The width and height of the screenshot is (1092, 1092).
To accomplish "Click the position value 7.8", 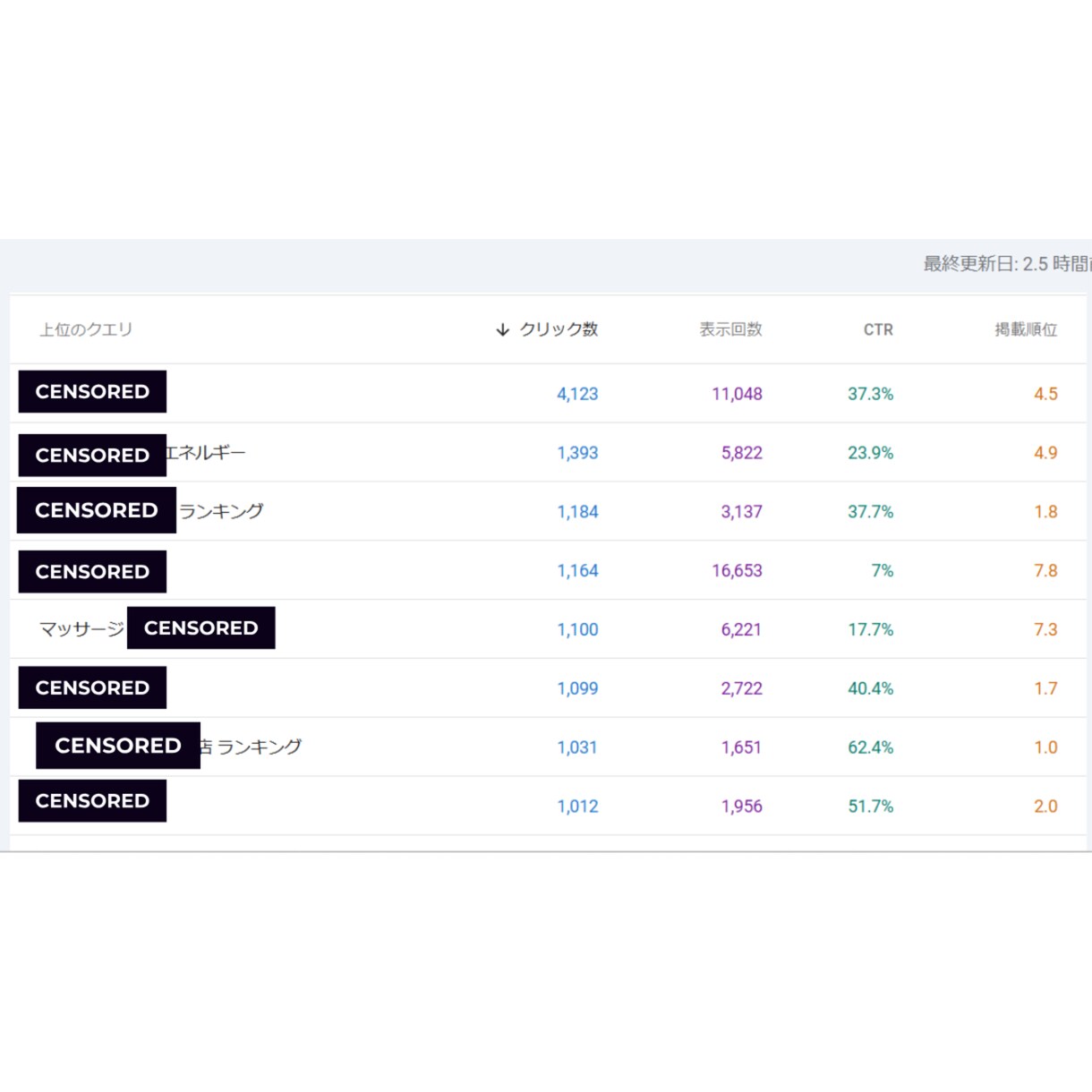I will [x=1045, y=571].
